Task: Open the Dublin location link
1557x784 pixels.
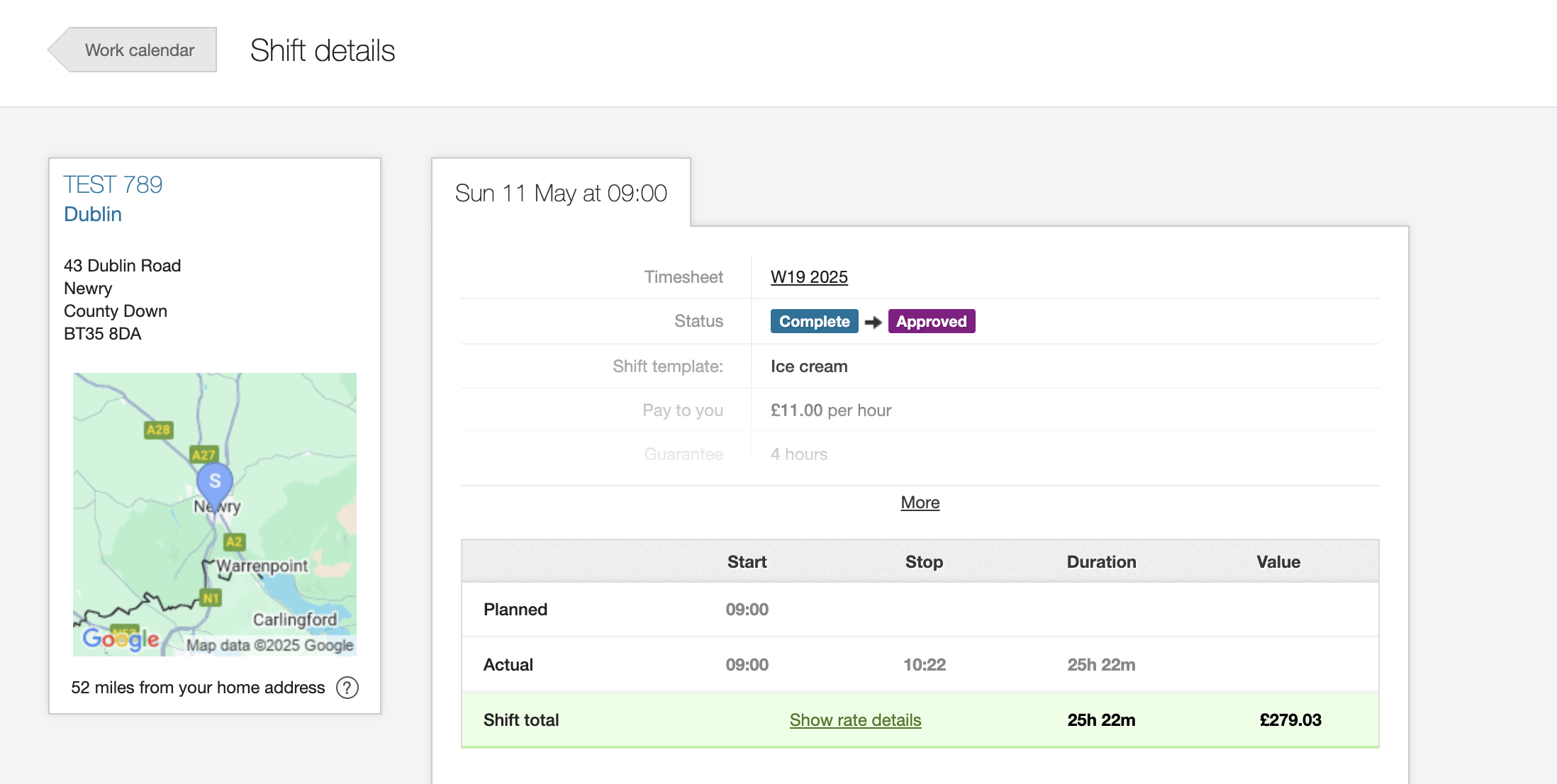Action: [x=93, y=214]
